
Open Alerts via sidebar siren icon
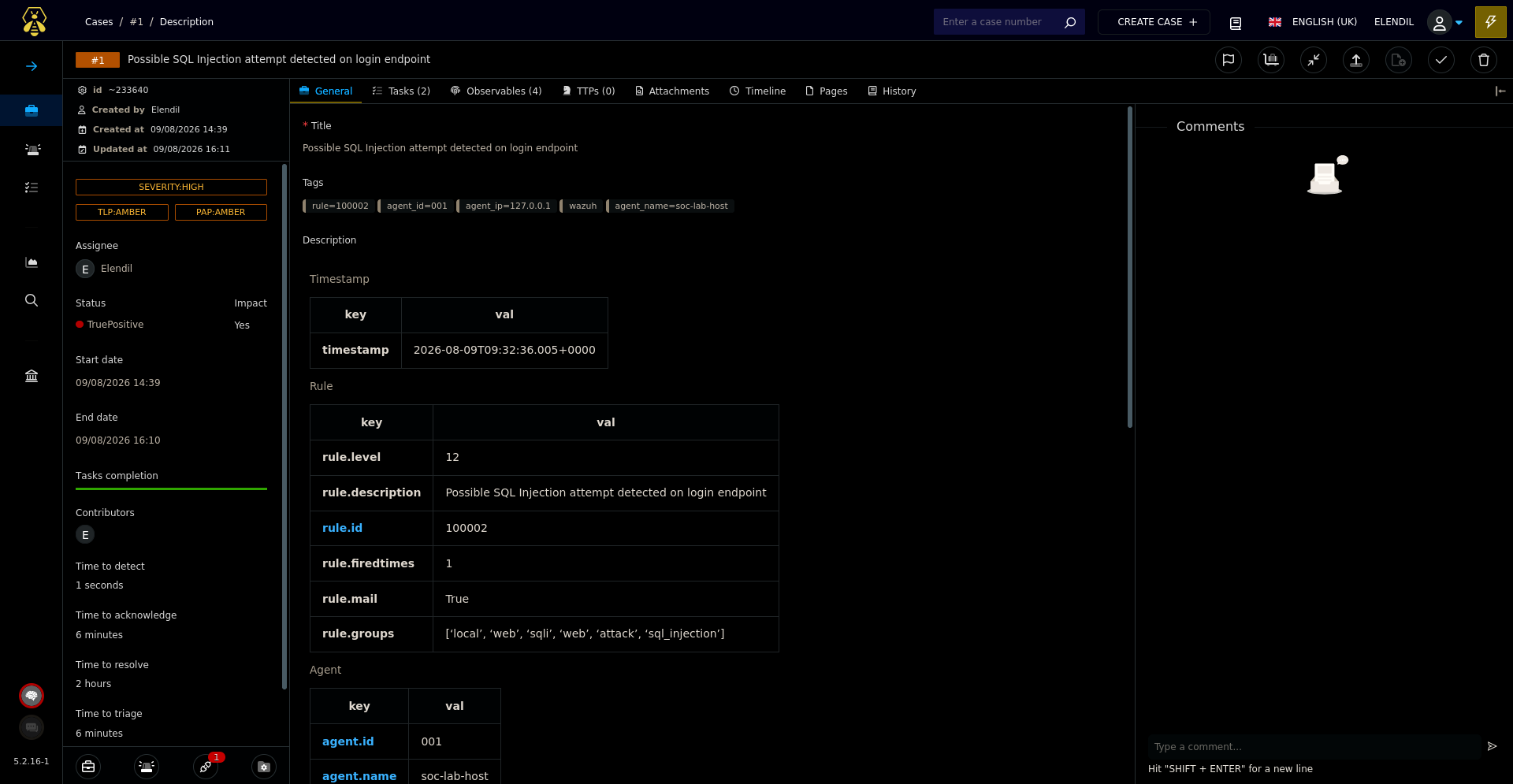tap(32, 149)
